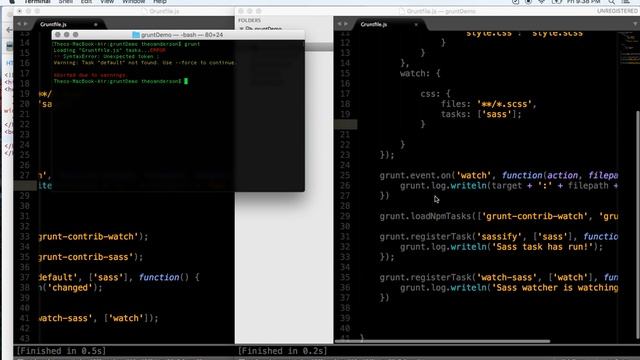Click browser back arrow at far left
Screen dimensions: 640x360
coord(9,29)
